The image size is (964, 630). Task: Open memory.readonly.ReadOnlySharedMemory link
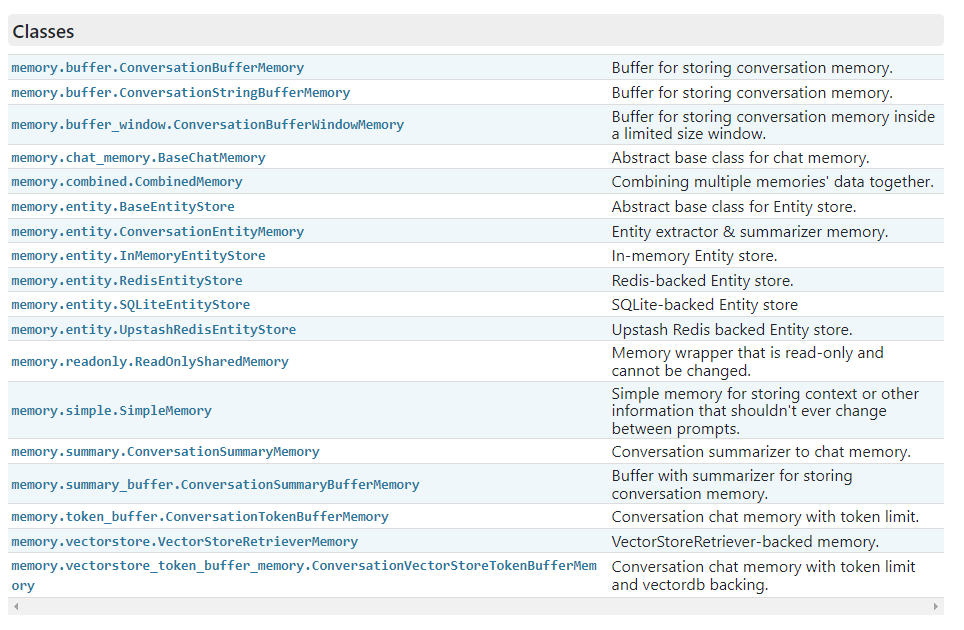tap(150, 361)
